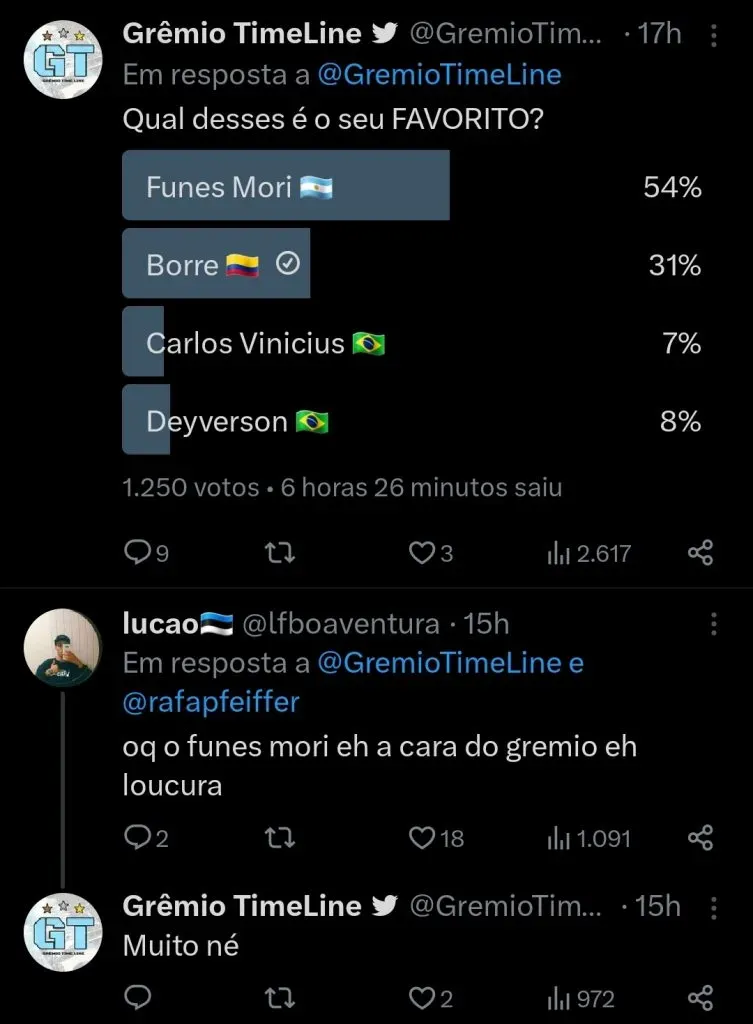The height and width of the screenshot is (1024, 753).
Task: Like the poll tweet with 3 likes
Action: click(x=423, y=552)
